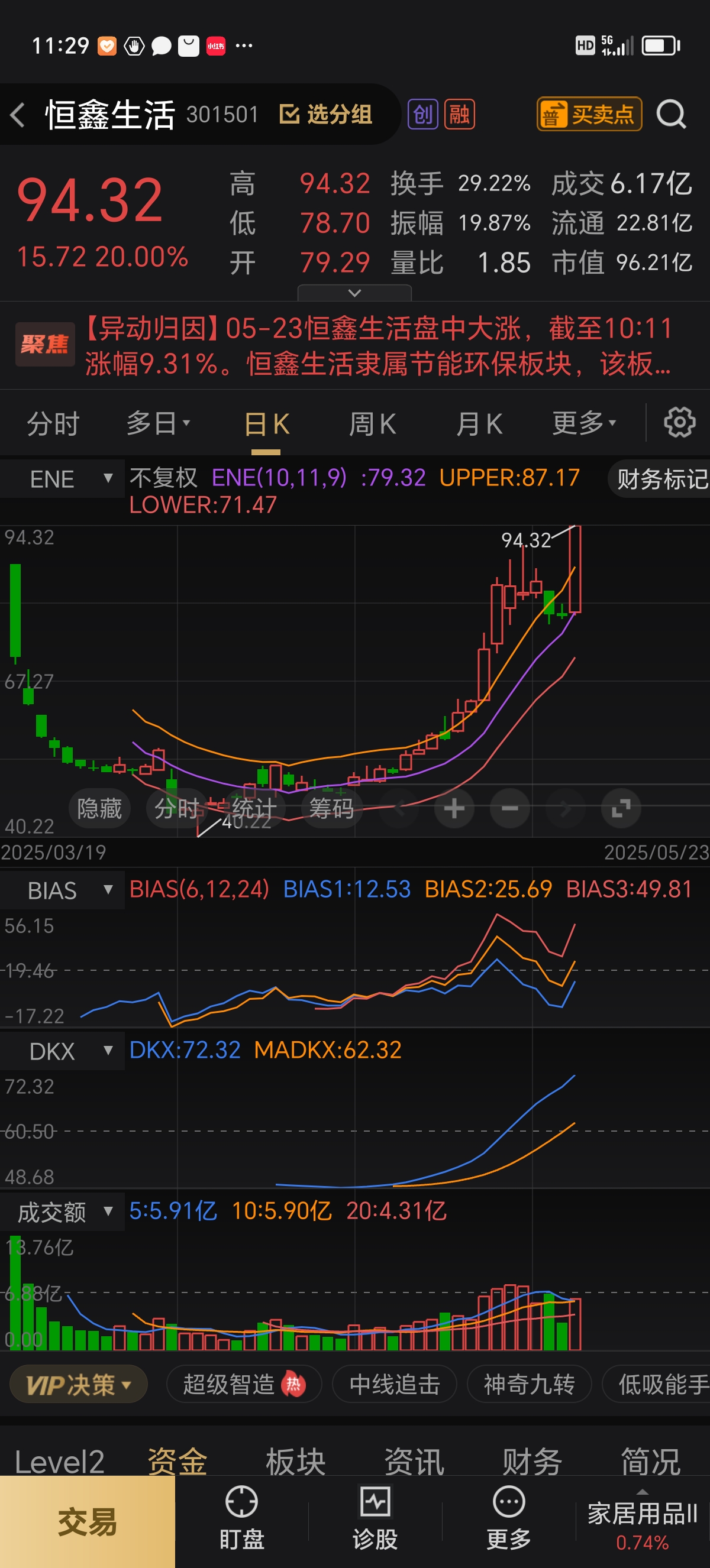Open 多日 period dropdown
The width and height of the screenshot is (710, 1568).
(x=159, y=423)
